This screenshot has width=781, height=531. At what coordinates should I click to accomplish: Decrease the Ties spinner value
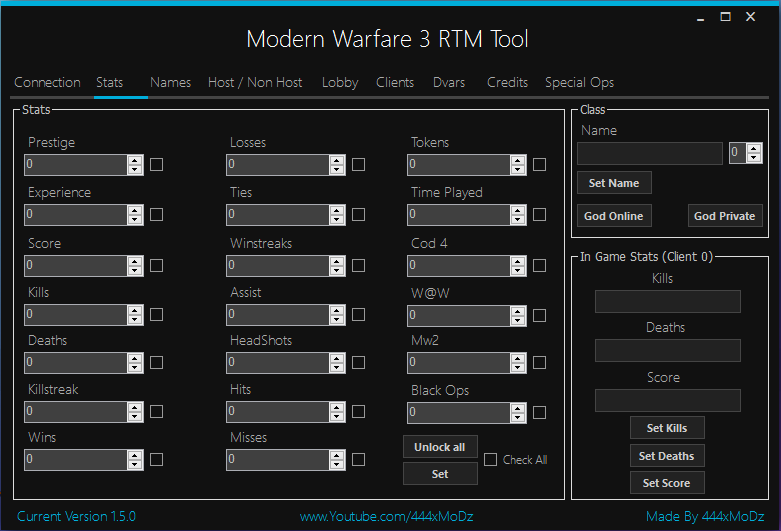pyautogui.click(x=337, y=220)
